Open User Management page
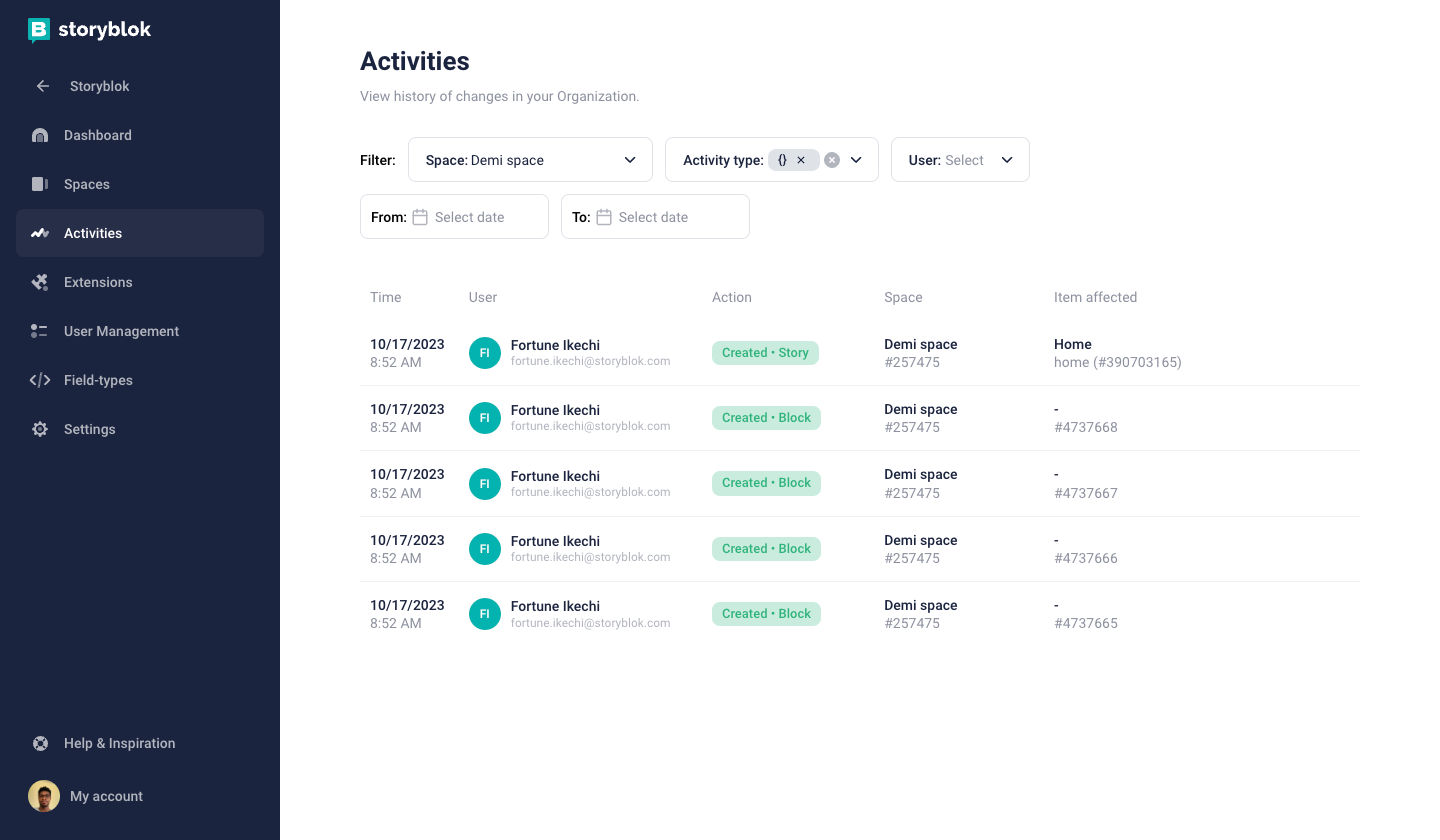This screenshot has height=840, width=1440. (x=140, y=331)
